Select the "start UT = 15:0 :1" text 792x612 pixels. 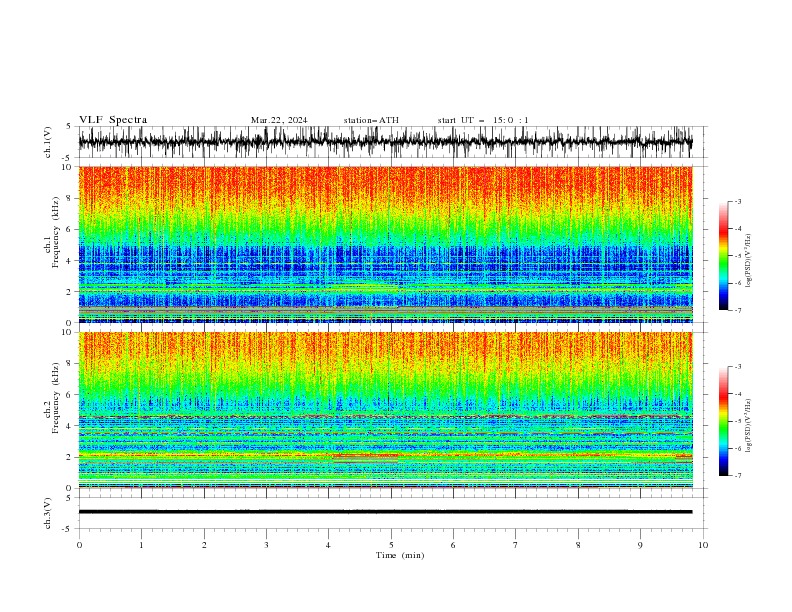[x=483, y=120]
